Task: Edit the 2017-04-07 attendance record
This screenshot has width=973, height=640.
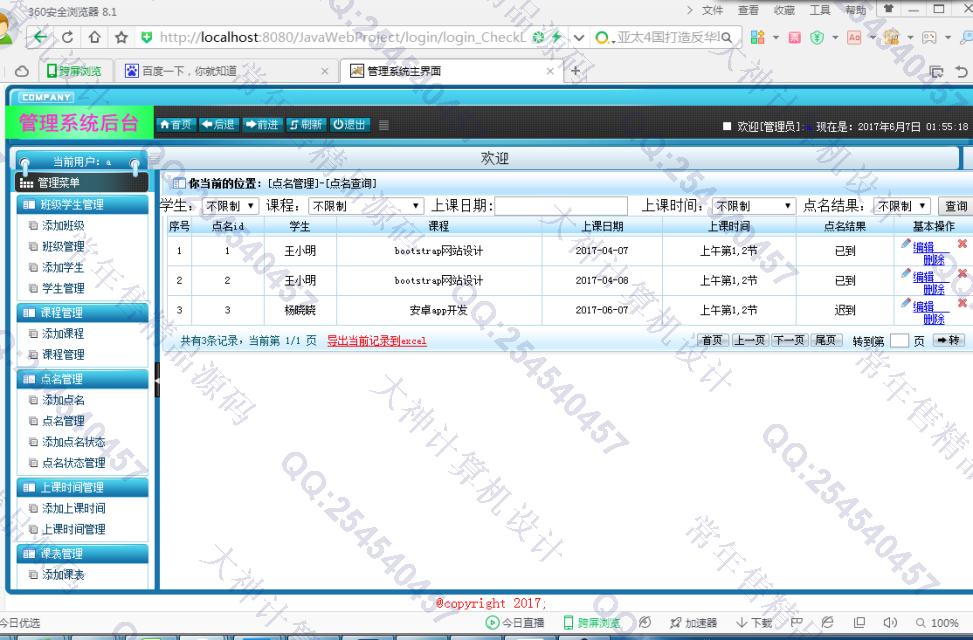Action: (923, 247)
